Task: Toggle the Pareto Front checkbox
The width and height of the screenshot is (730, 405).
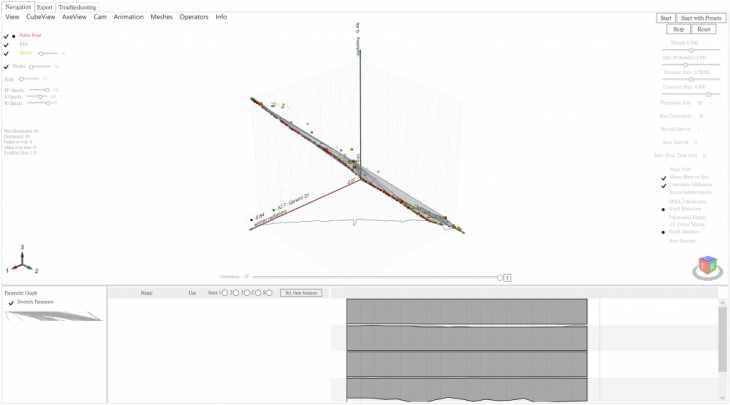Action: [x=6, y=35]
